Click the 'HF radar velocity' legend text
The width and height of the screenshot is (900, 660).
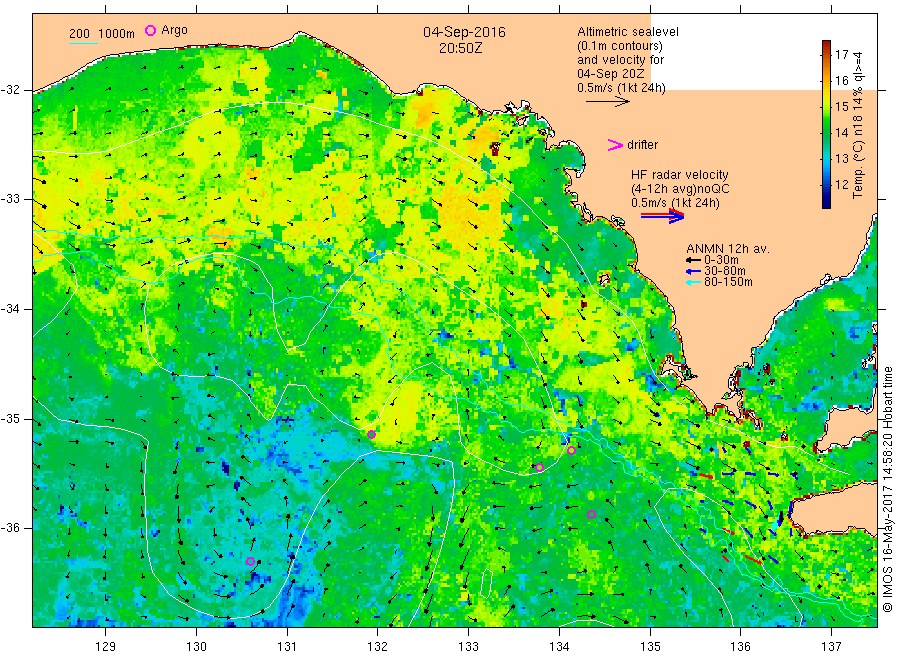680,174
